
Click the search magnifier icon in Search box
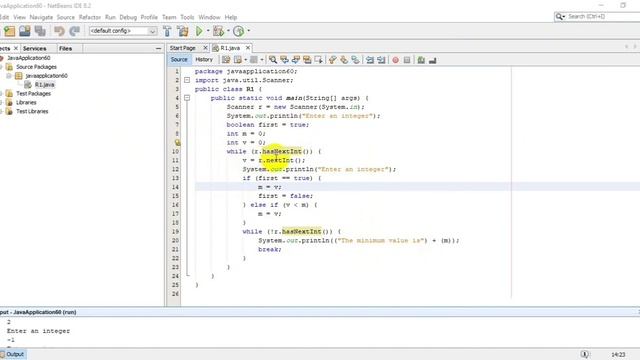point(559,16)
